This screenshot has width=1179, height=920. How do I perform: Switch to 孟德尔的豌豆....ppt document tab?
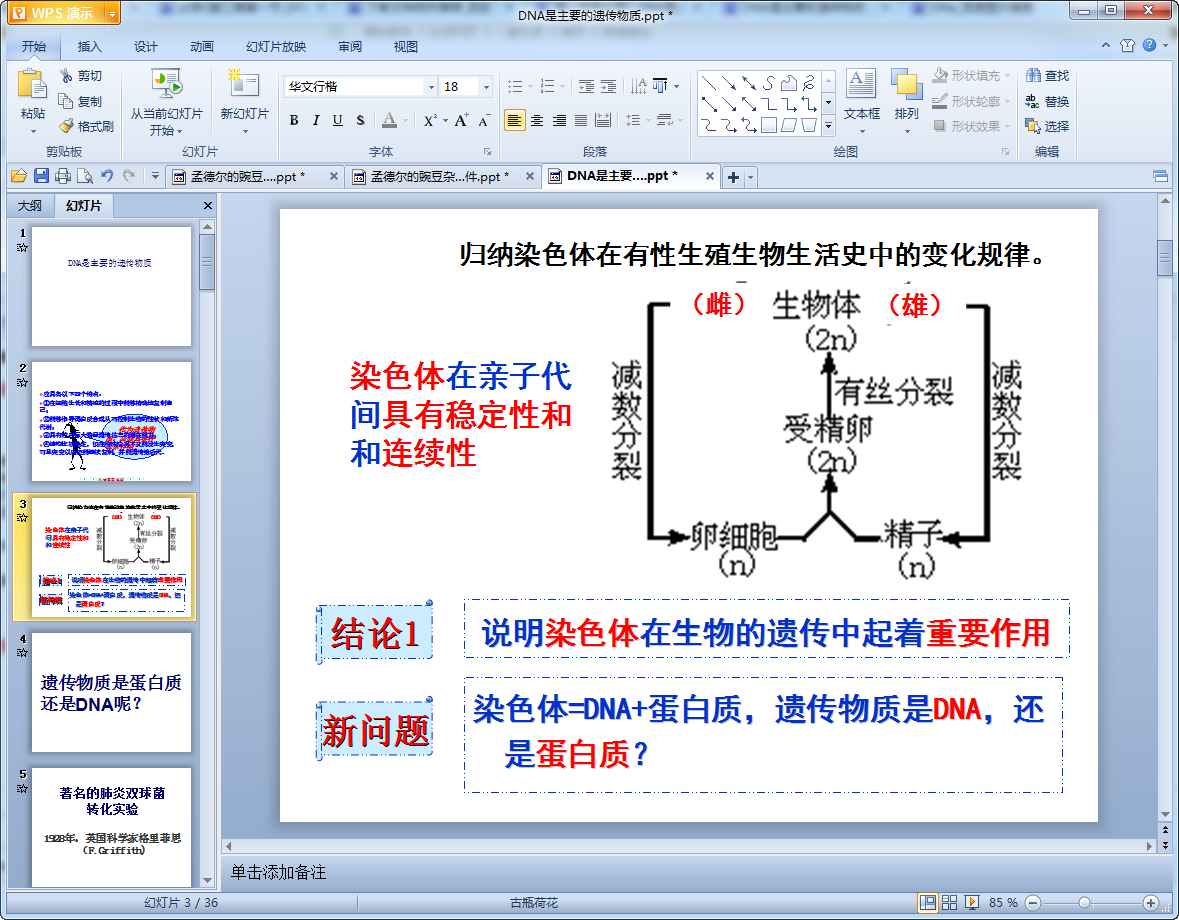(x=248, y=177)
